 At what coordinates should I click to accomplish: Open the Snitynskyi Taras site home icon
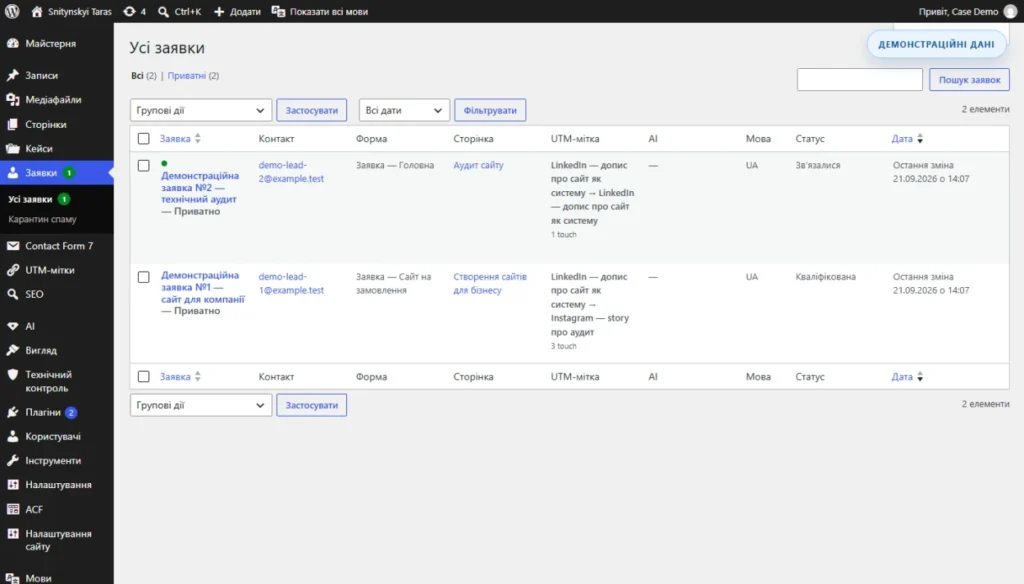[x=37, y=11]
